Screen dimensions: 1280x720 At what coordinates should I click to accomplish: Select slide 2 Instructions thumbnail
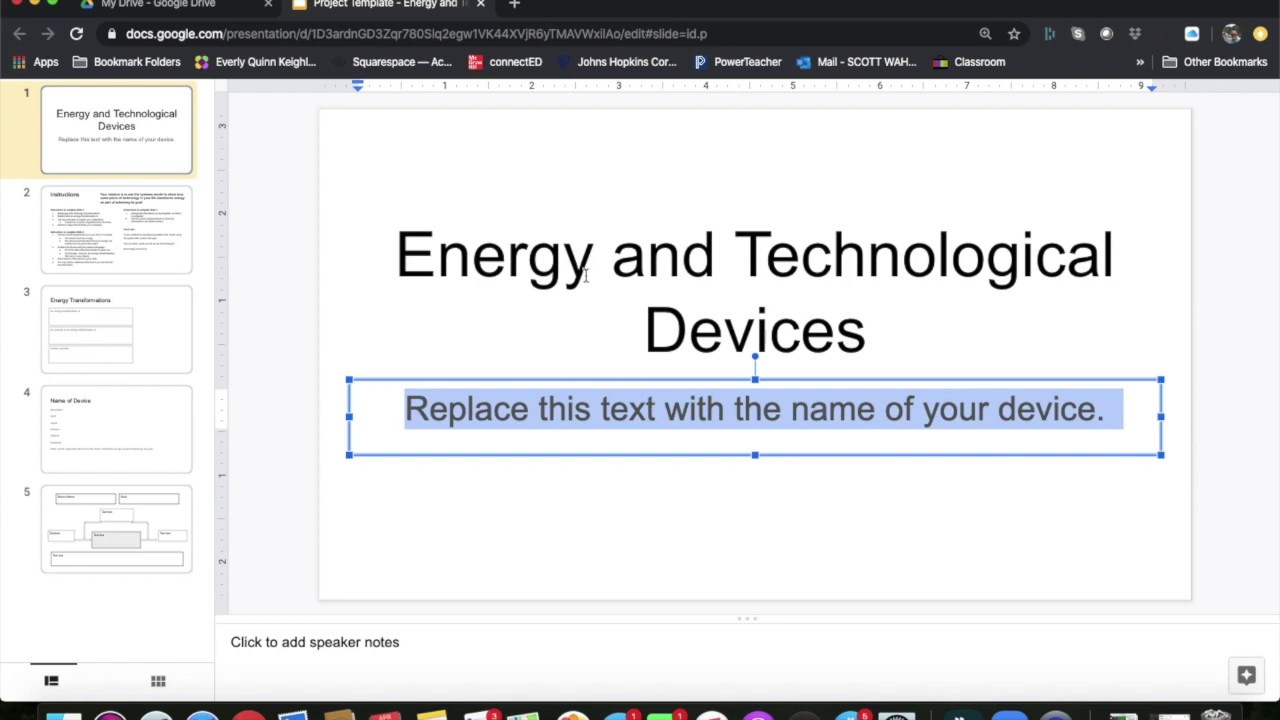coord(116,230)
